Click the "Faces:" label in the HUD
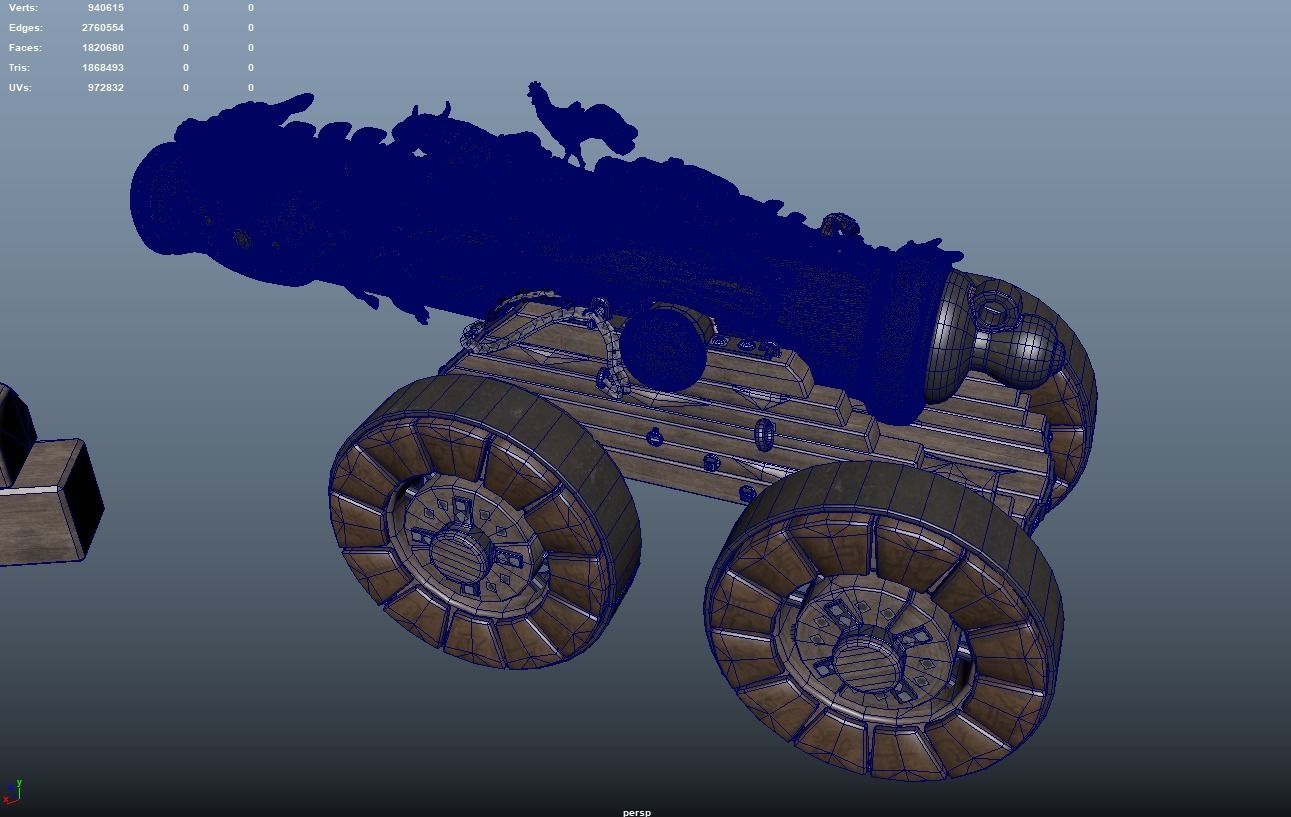The width and height of the screenshot is (1291, 817). click(25, 48)
